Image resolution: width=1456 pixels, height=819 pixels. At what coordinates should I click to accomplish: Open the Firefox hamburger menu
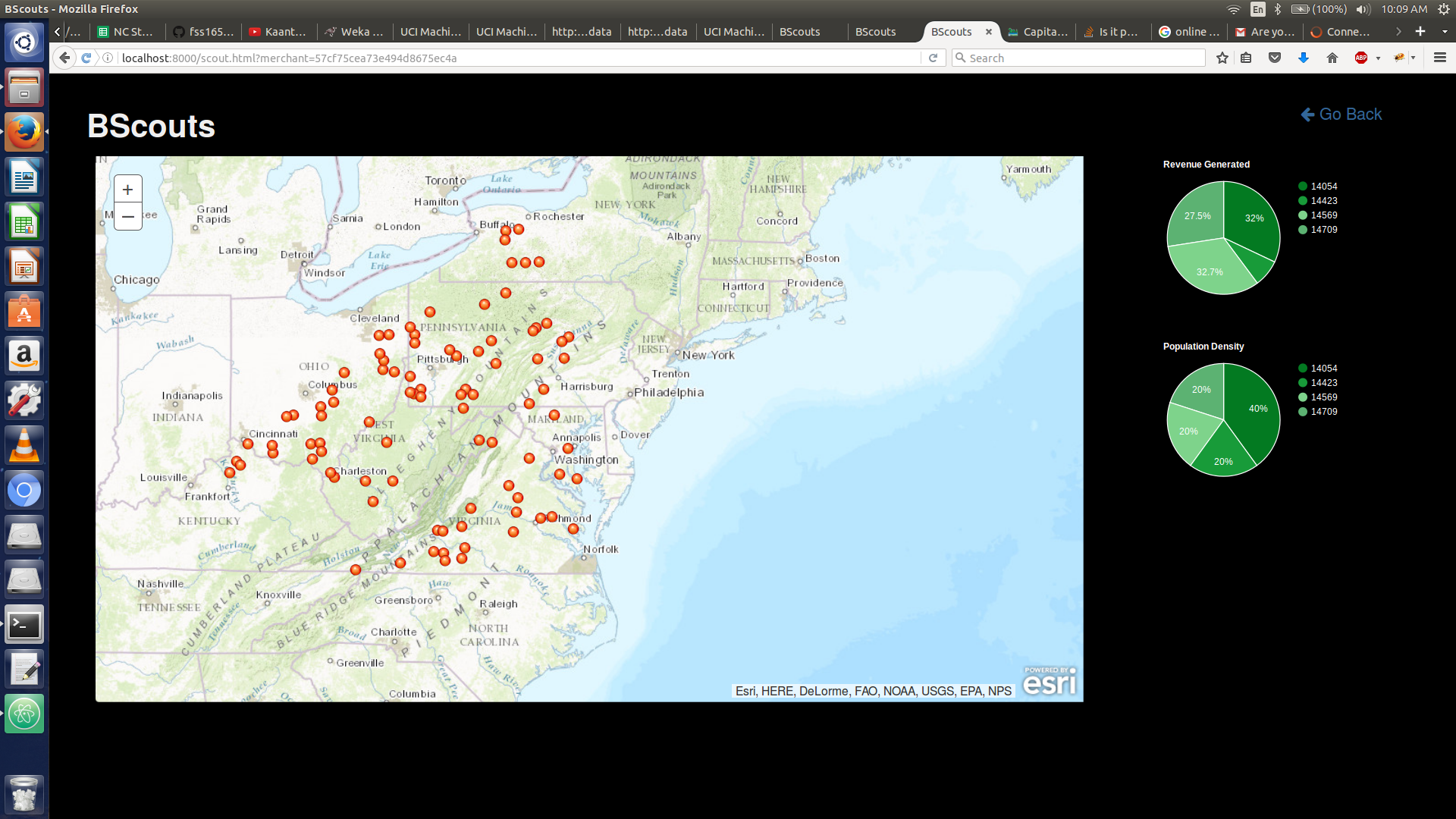point(1440,58)
